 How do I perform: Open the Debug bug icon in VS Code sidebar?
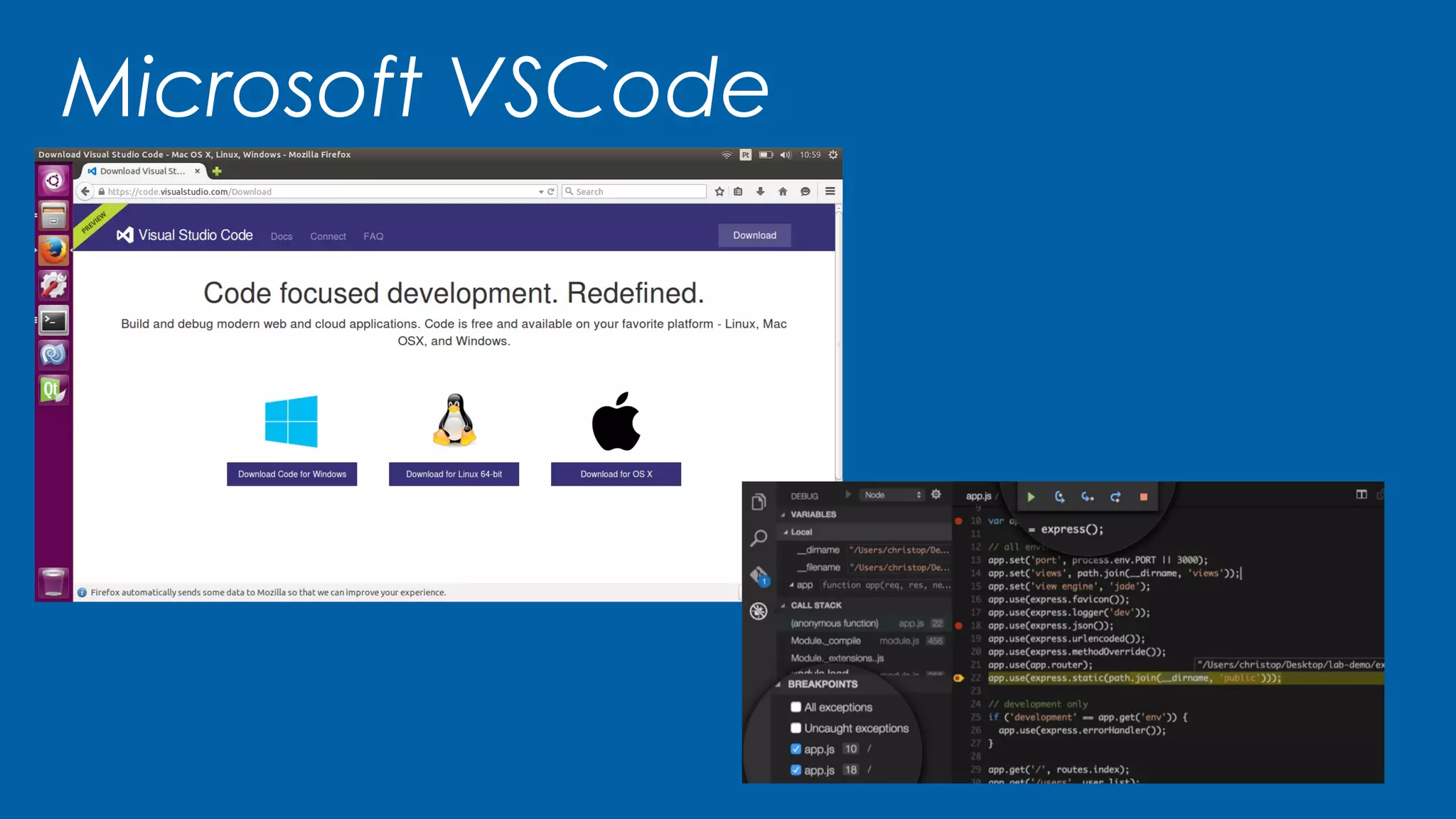click(759, 611)
